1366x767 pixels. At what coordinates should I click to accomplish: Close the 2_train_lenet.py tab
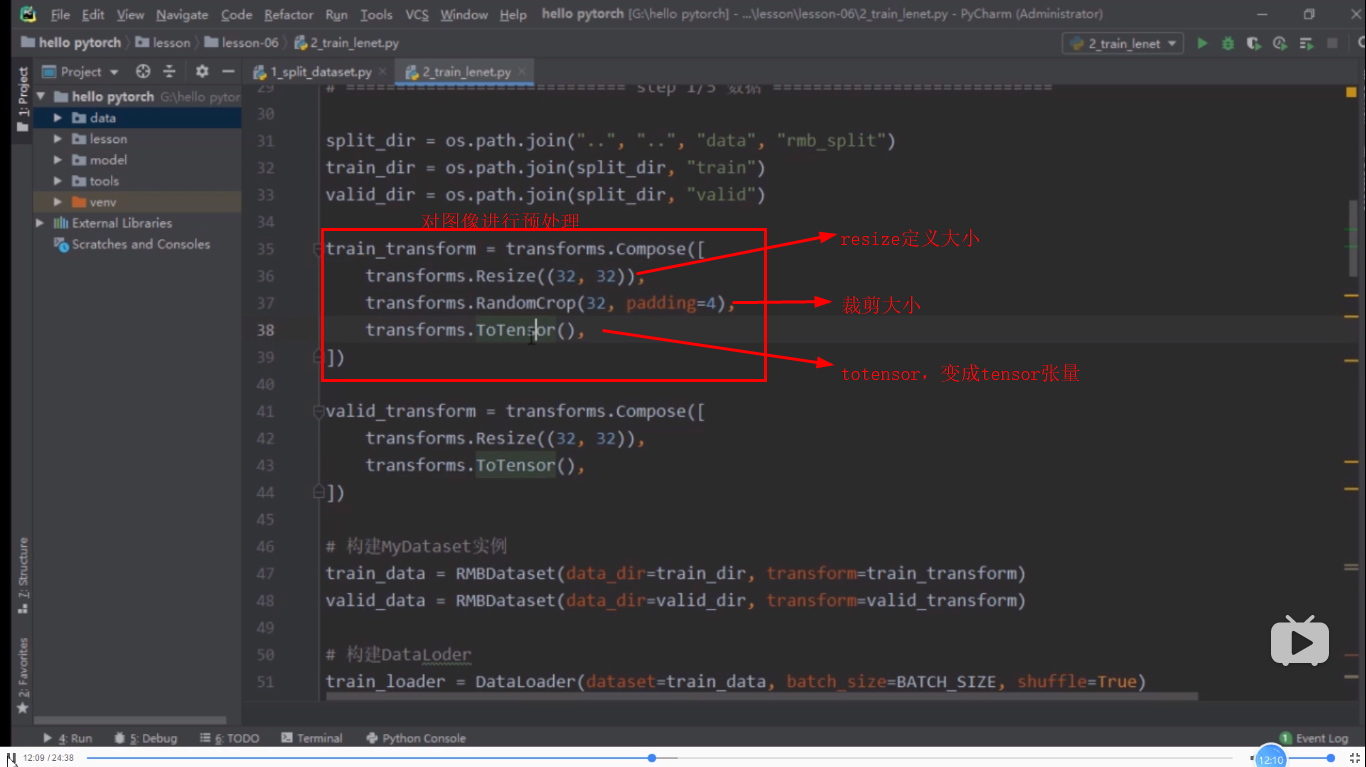point(521,72)
